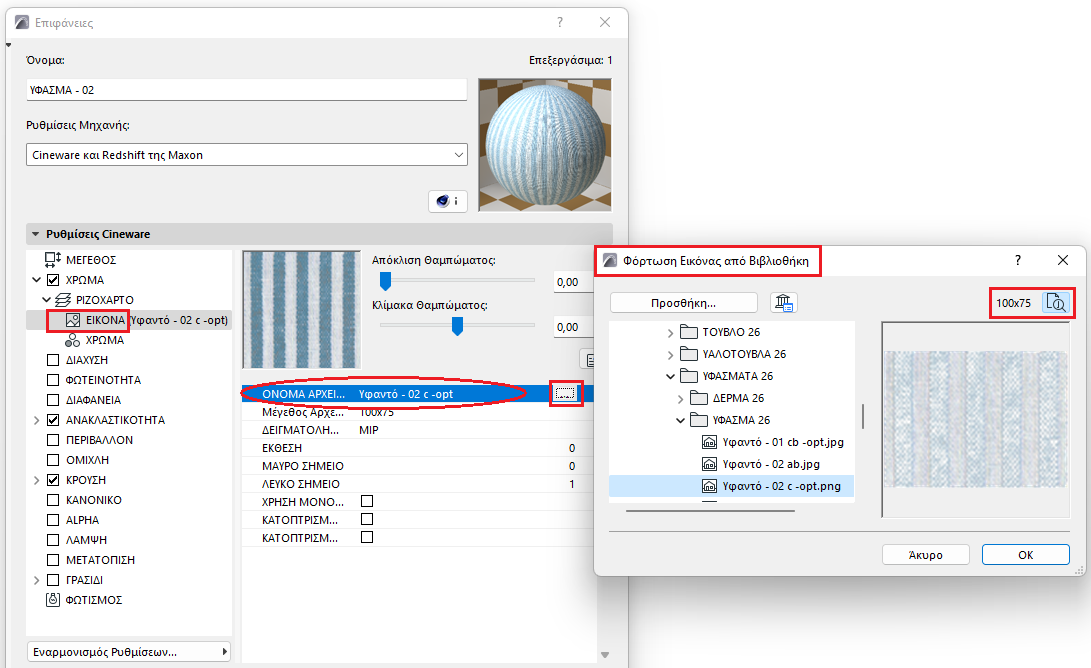Collapse the ΥΦΑΣΜΑ 26 folder
Screen dimensions: 1091x668
pos(680,420)
